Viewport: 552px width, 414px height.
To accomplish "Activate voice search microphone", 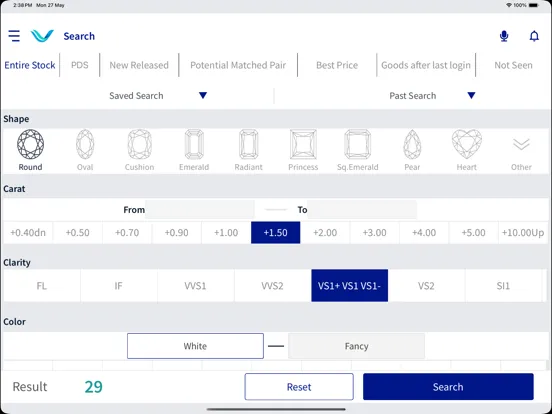I will 504,36.
